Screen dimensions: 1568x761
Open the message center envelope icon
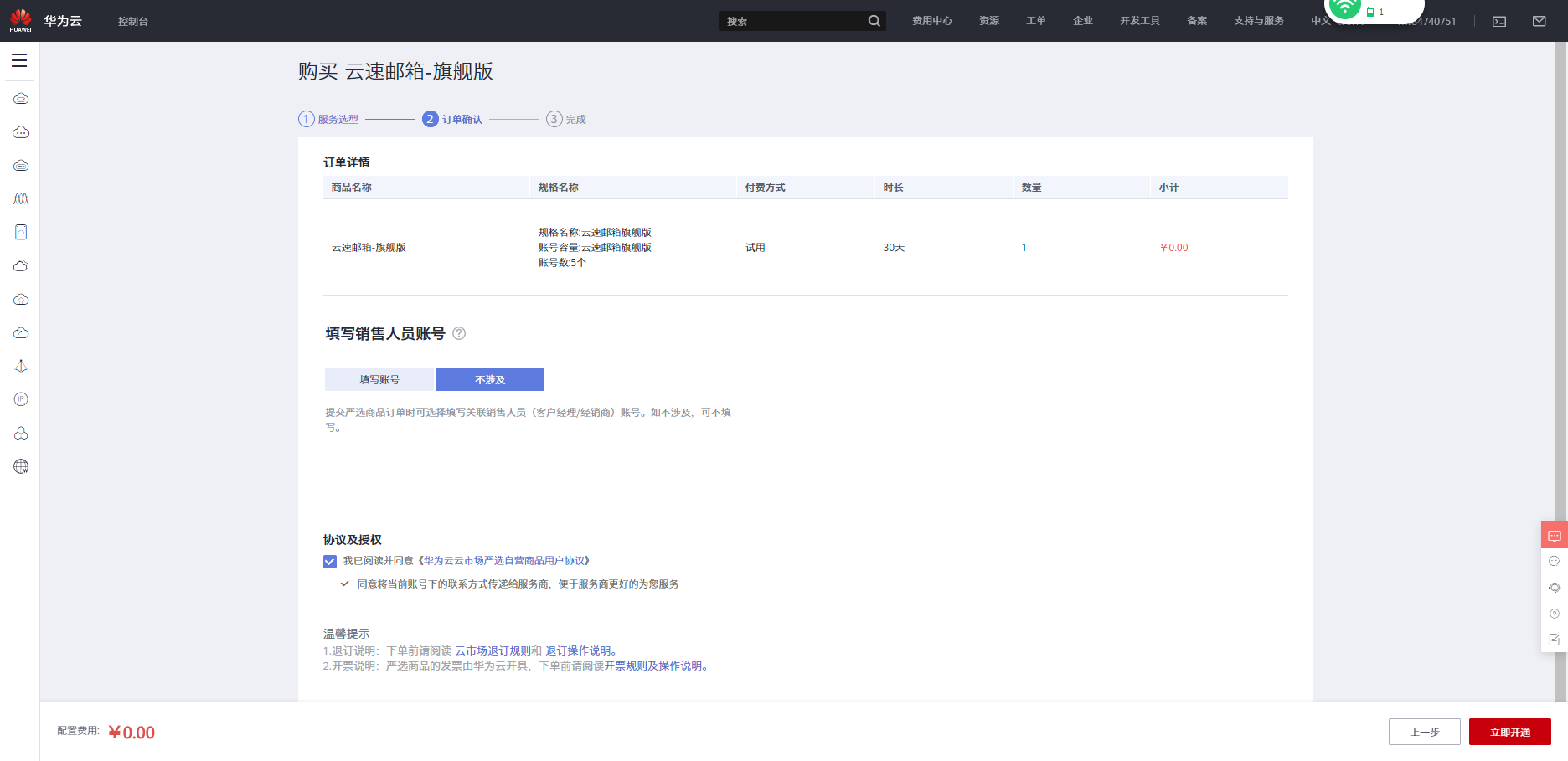(1540, 21)
